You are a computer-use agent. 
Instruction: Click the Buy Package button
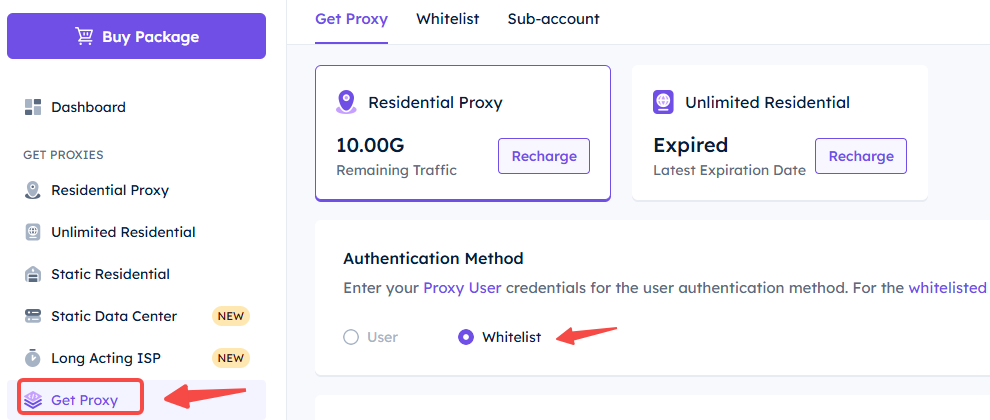[136, 36]
